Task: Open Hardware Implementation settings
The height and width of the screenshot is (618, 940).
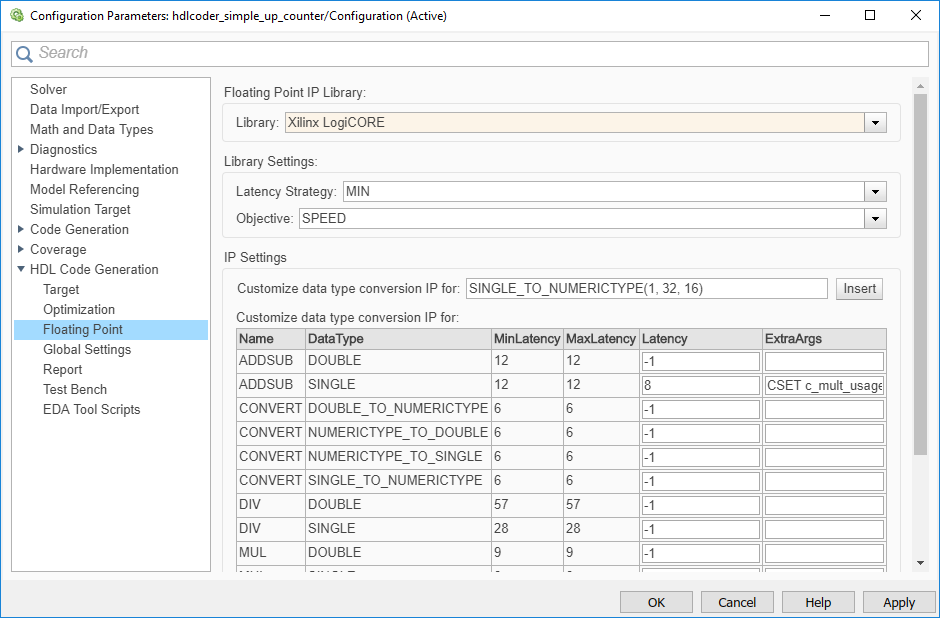Action: [104, 169]
